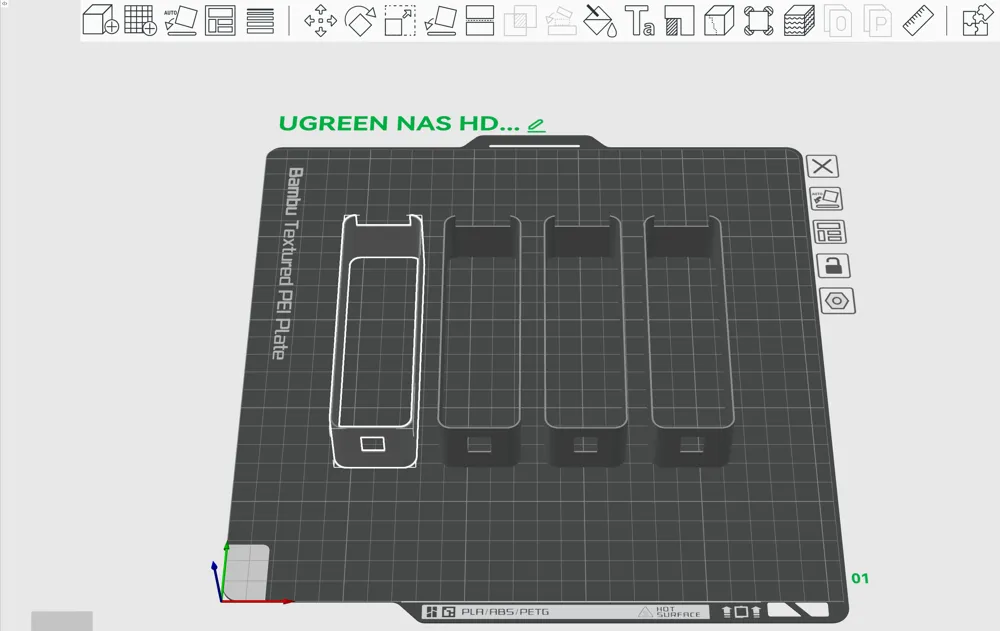Add a new plate with grid-plus icon
Viewport: 1000px width, 631px height.
point(140,20)
